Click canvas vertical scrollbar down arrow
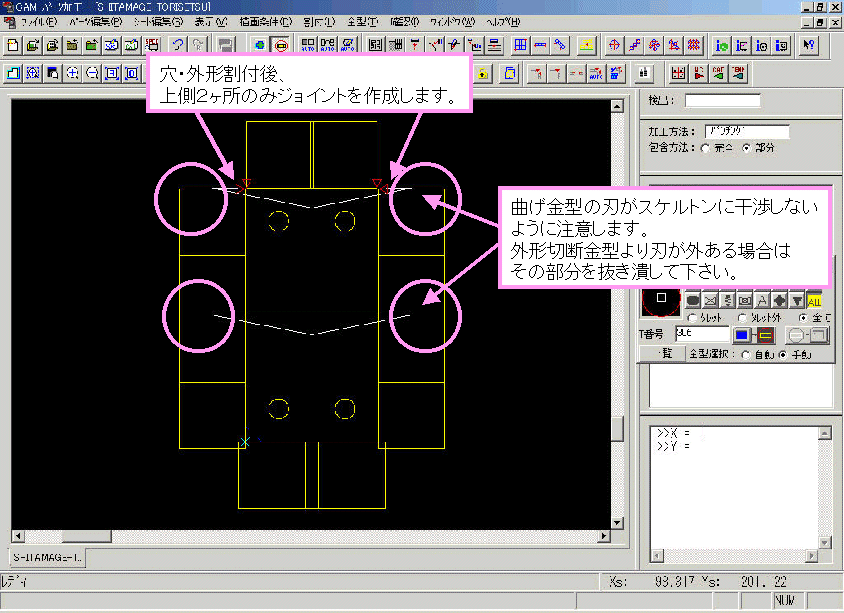 click(x=617, y=523)
